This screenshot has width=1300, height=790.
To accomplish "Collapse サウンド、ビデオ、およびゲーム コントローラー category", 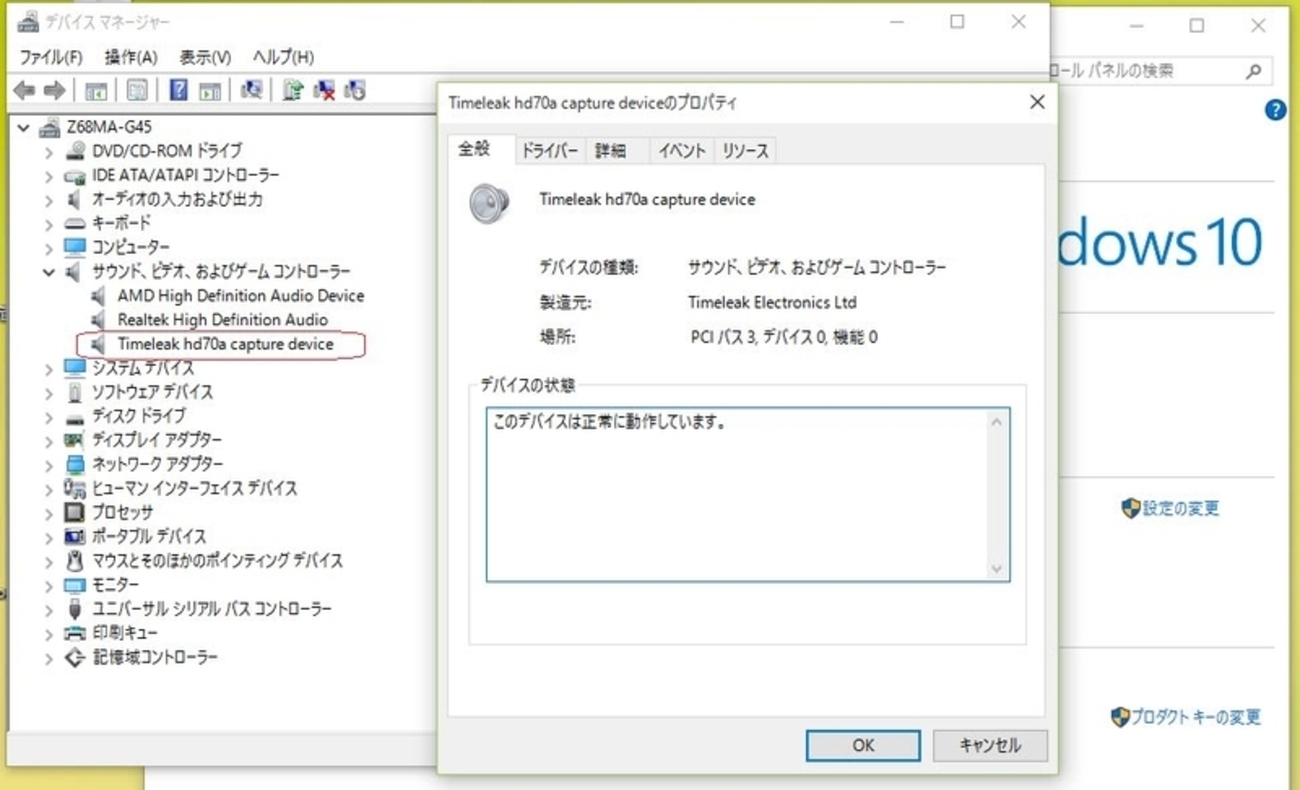I will [x=48, y=272].
